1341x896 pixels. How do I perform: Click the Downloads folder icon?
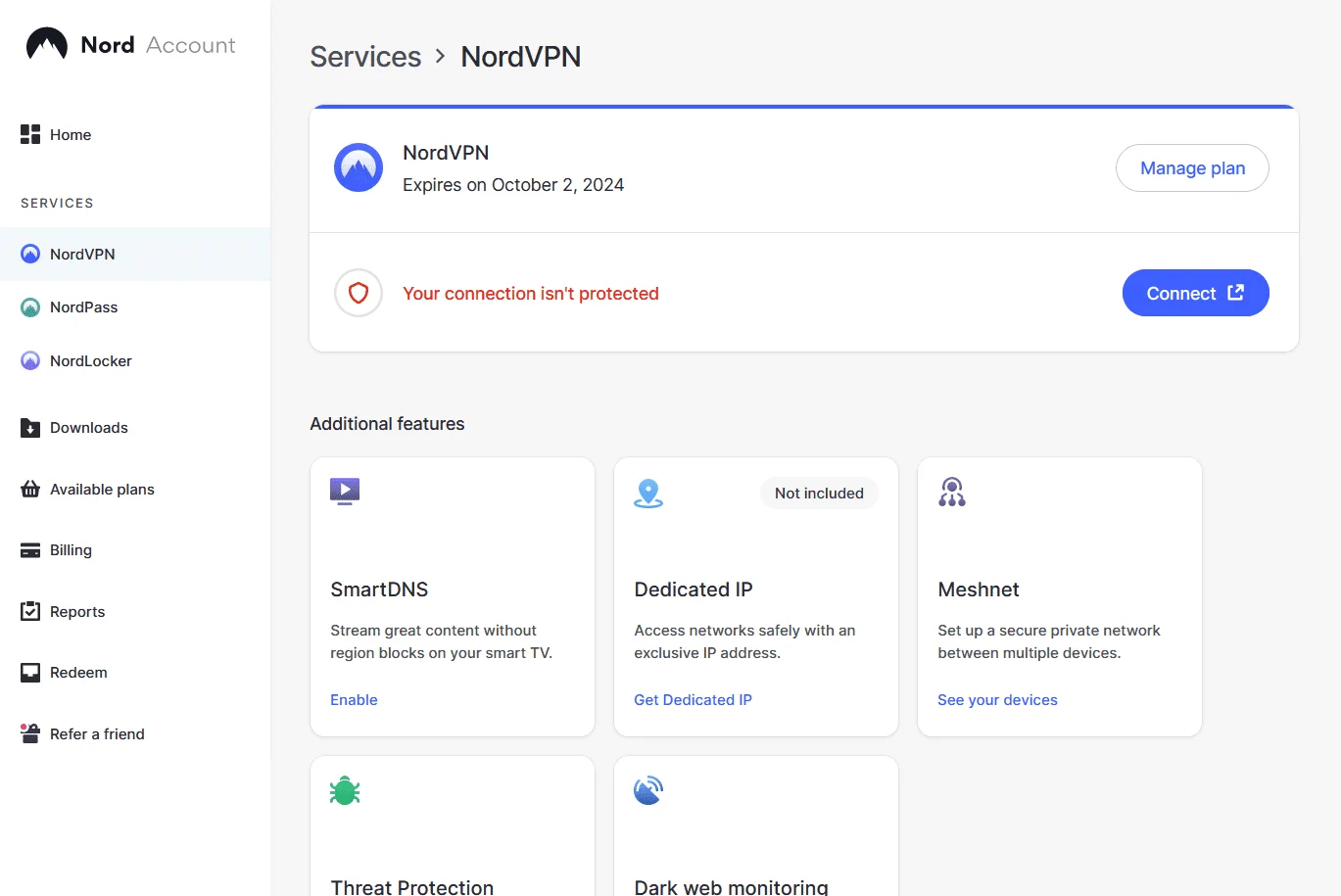click(30, 428)
